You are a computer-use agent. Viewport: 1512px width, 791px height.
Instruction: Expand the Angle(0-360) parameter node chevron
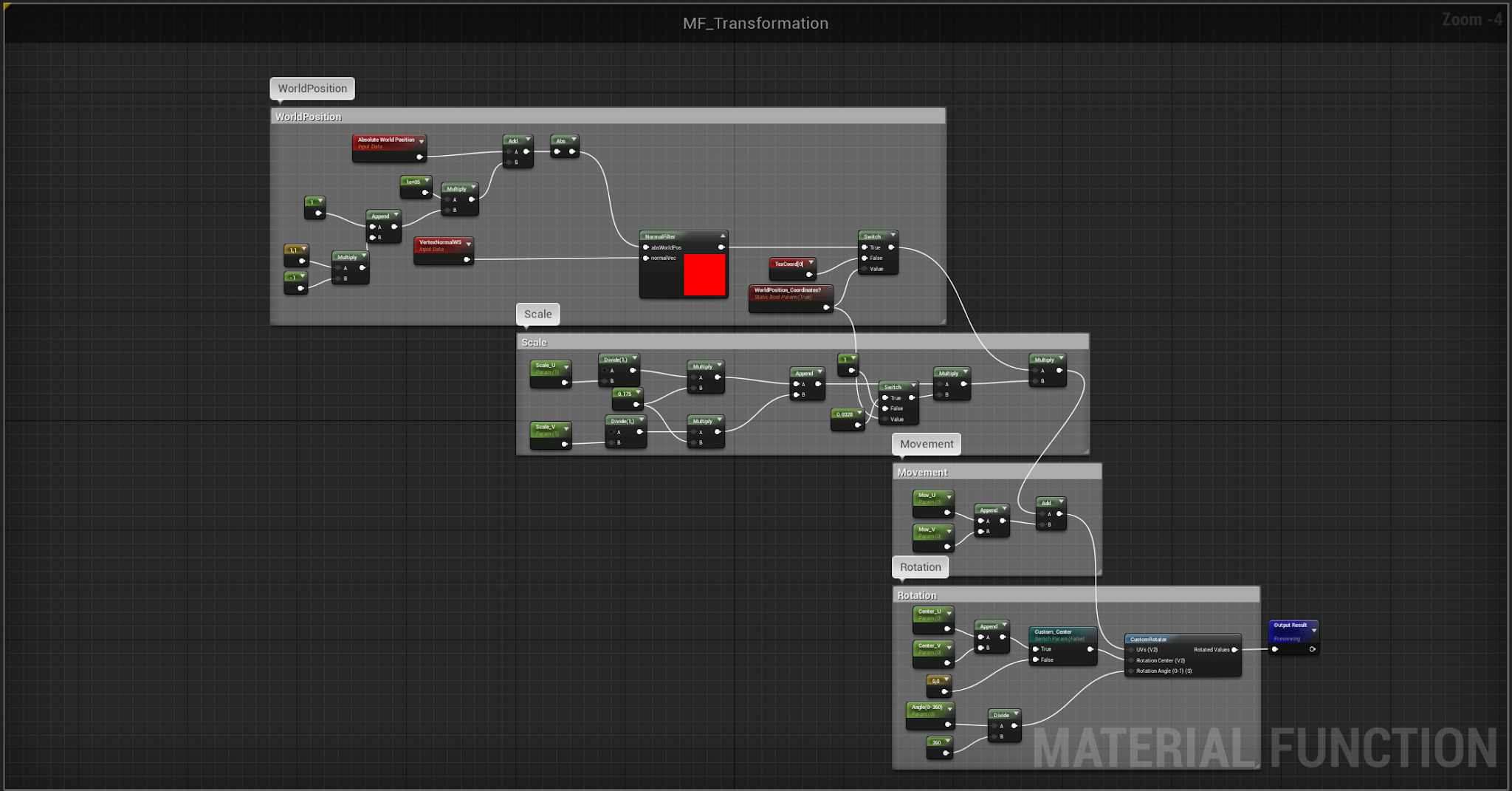pos(950,709)
